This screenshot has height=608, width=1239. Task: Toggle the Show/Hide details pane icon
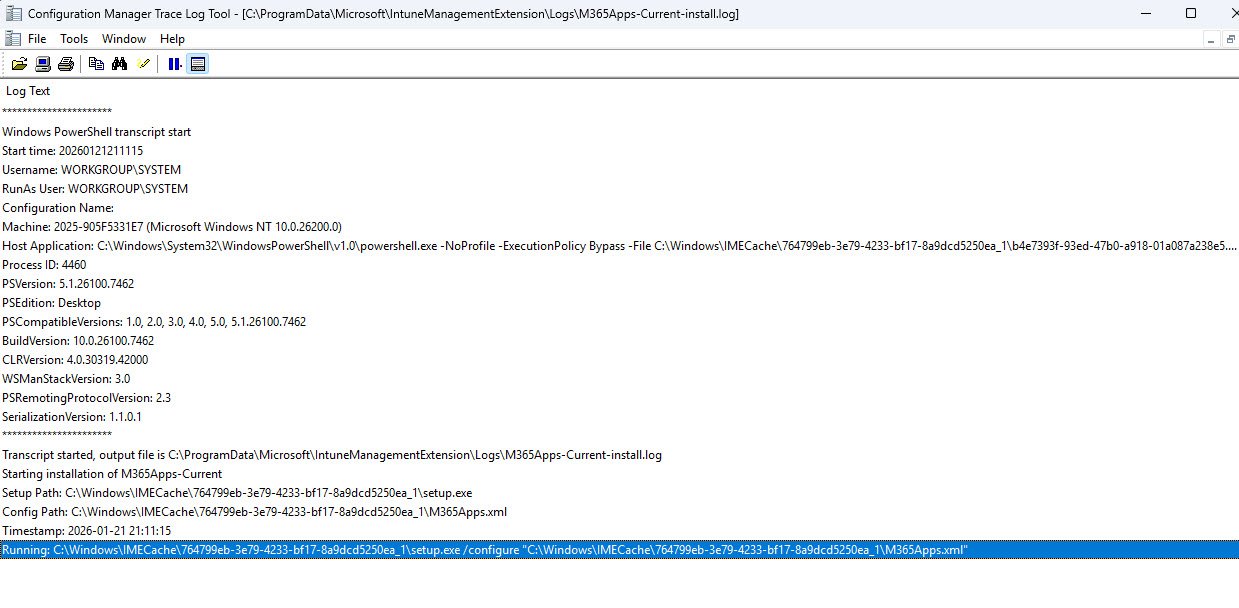point(197,64)
